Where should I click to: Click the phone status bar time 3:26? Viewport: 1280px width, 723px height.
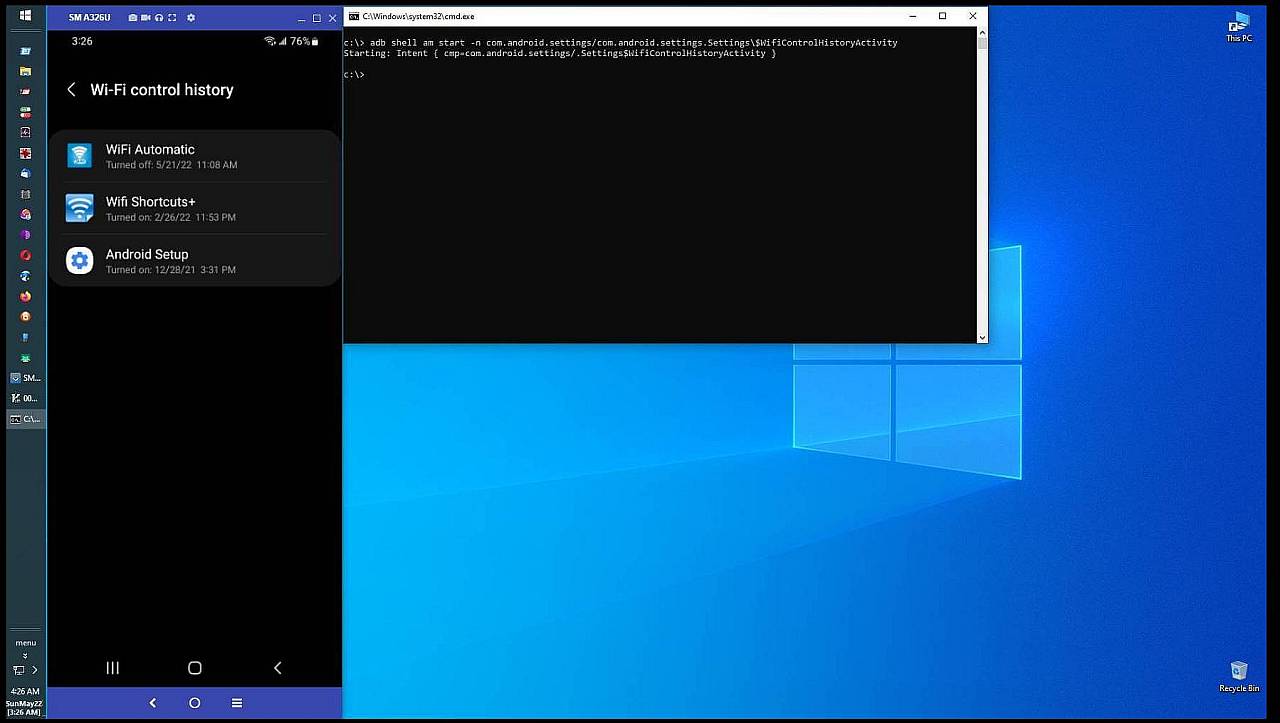82,41
